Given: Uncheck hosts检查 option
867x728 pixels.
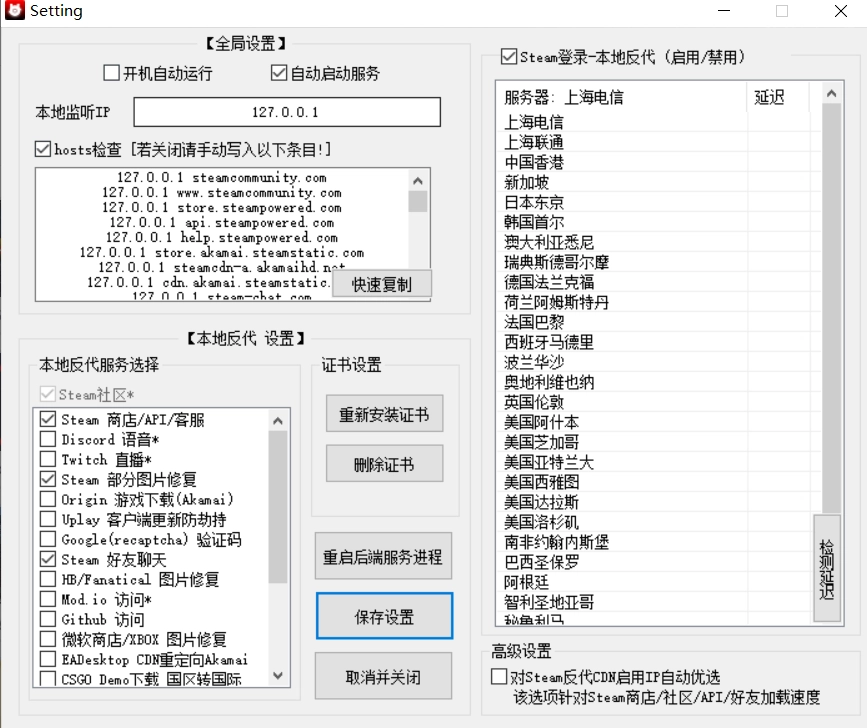Looking at the screenshot, I should coord(43,149).
